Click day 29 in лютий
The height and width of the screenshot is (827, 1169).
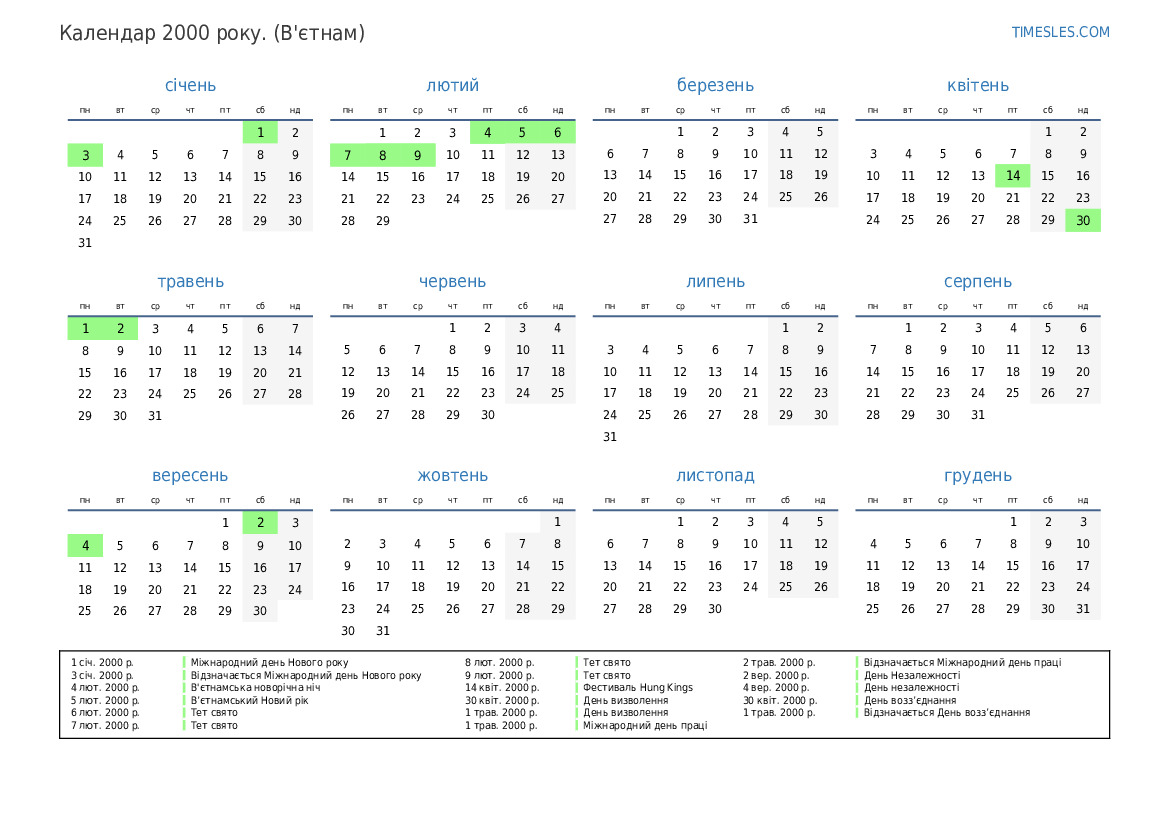[x=382, y=221]
